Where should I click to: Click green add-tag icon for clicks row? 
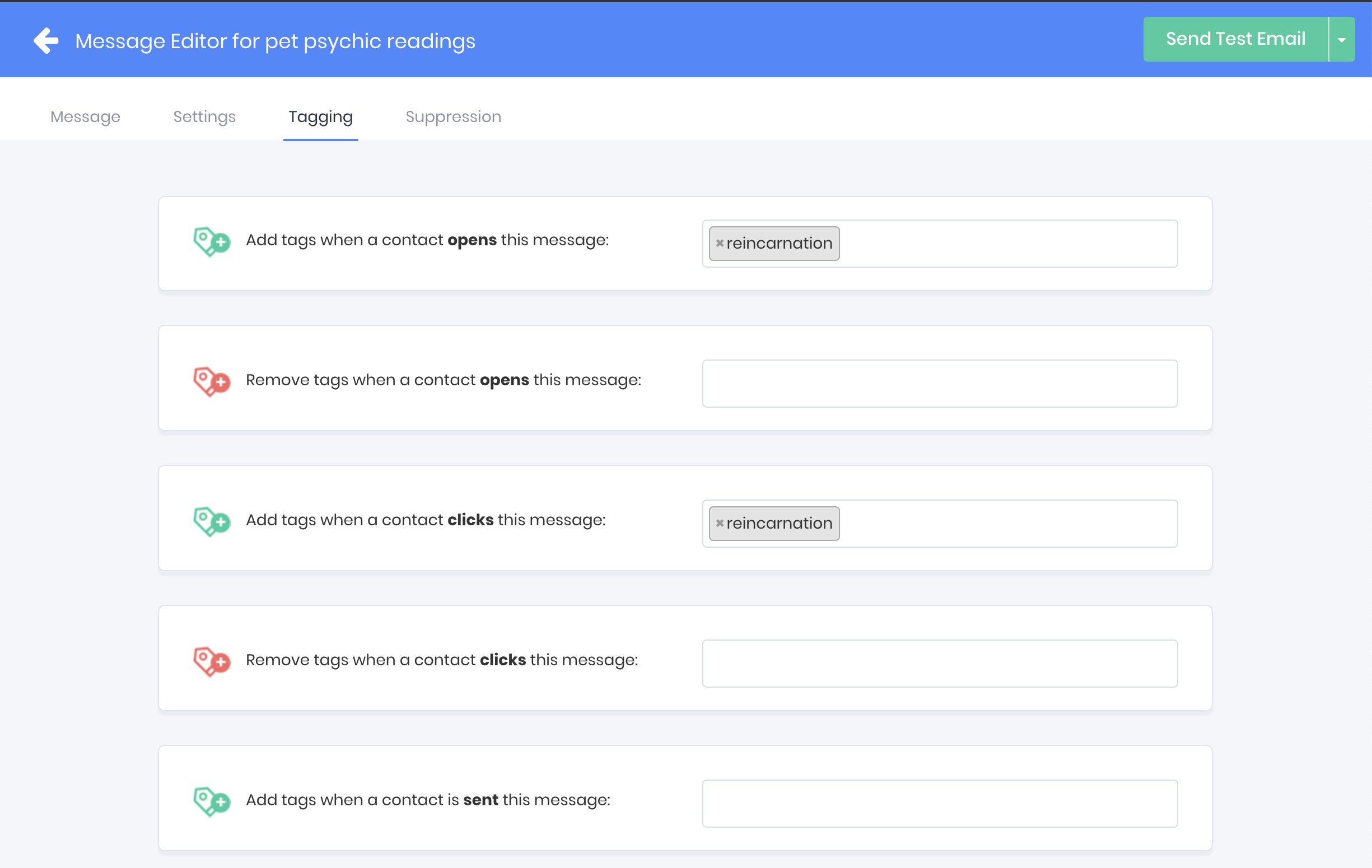click(x=211, y=521)
